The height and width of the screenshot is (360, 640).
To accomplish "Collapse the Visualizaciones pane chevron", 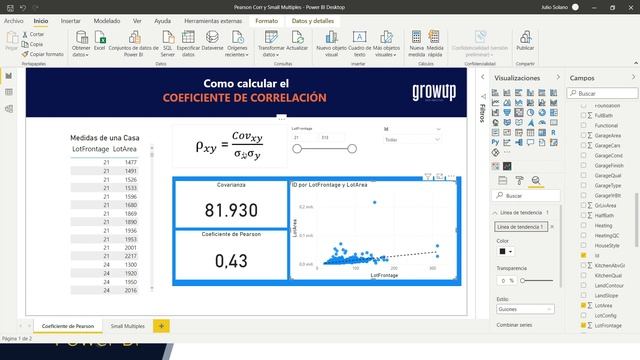I will (558, 77).
